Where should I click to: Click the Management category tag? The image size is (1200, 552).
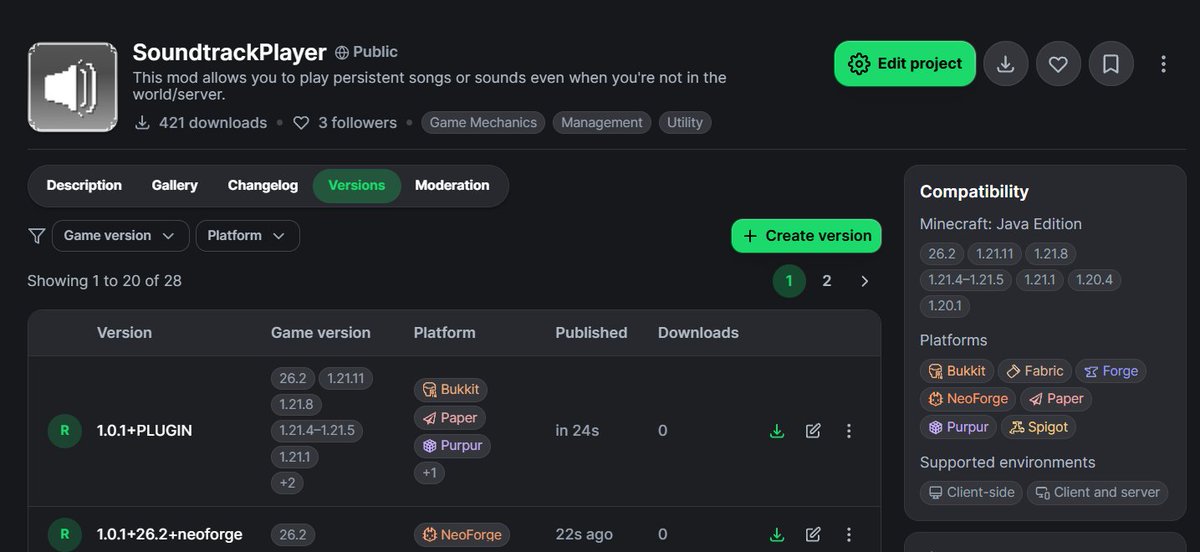pos(602,122)
